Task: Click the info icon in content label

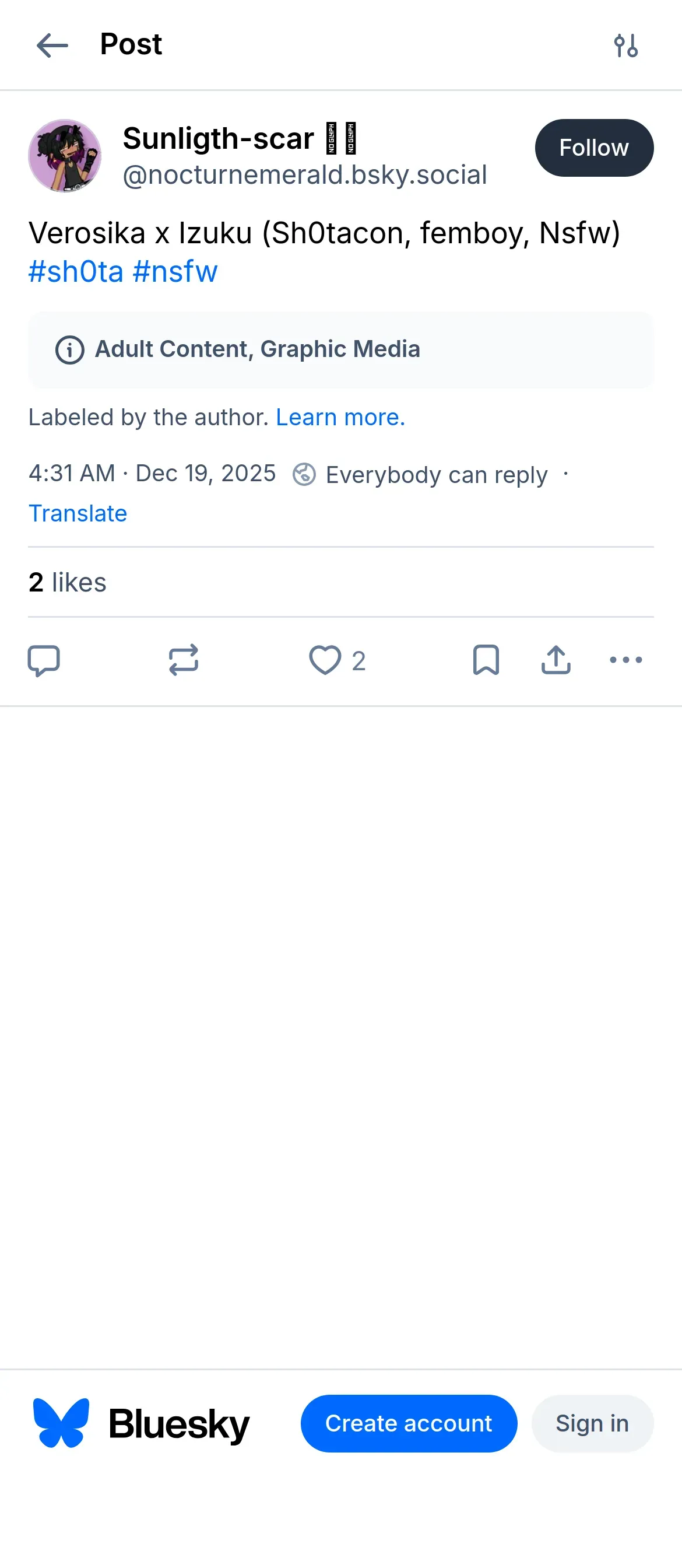Action: click(x=69, y=350)
